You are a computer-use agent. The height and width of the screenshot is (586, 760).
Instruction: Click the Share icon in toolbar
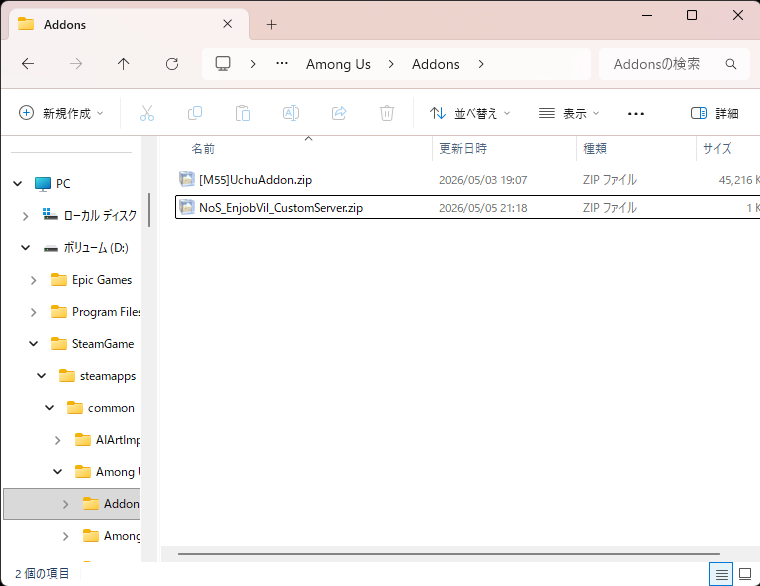click(x=339, y=113)
